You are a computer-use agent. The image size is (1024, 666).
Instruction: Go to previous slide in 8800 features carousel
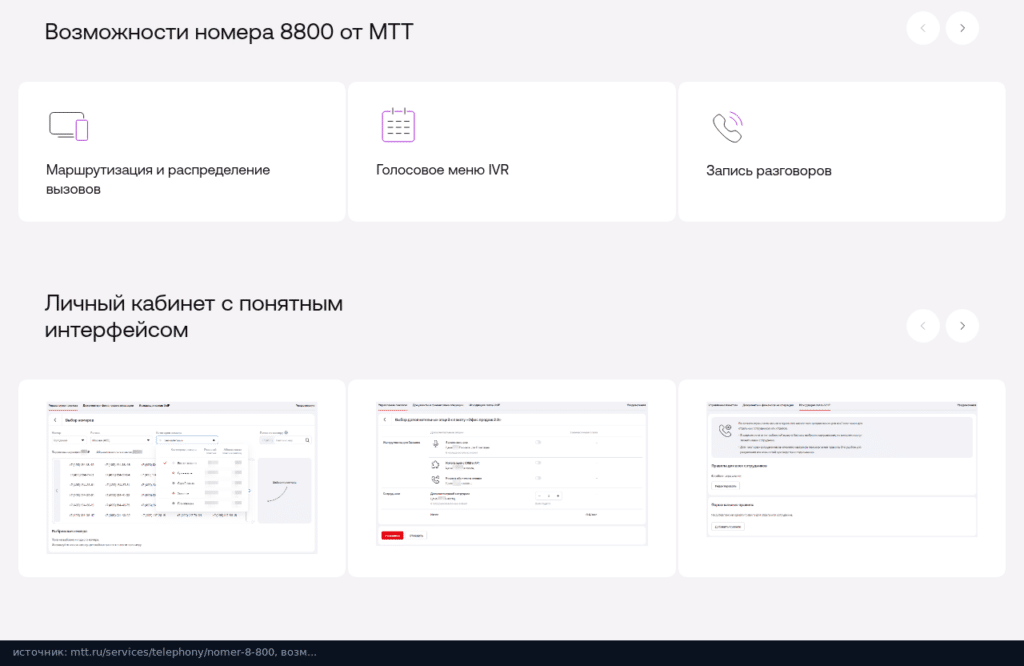tap(923, 28)
